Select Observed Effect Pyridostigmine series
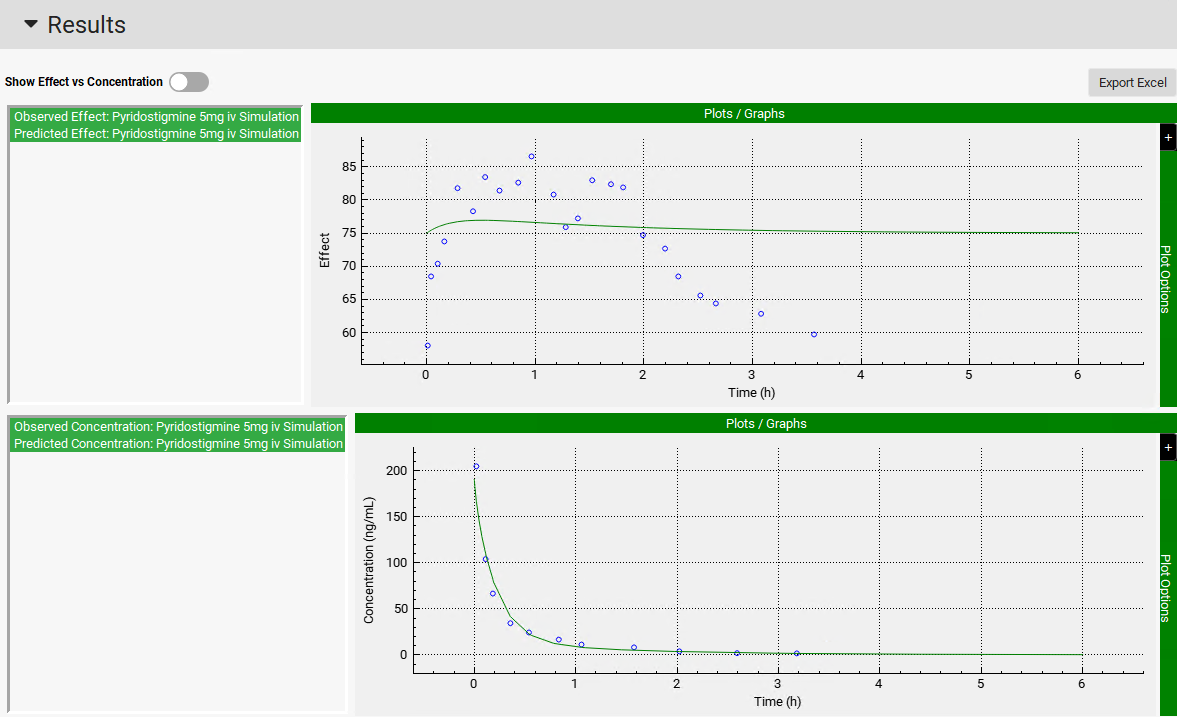The width and height of the screenshot is (1177, 717). 156,116
